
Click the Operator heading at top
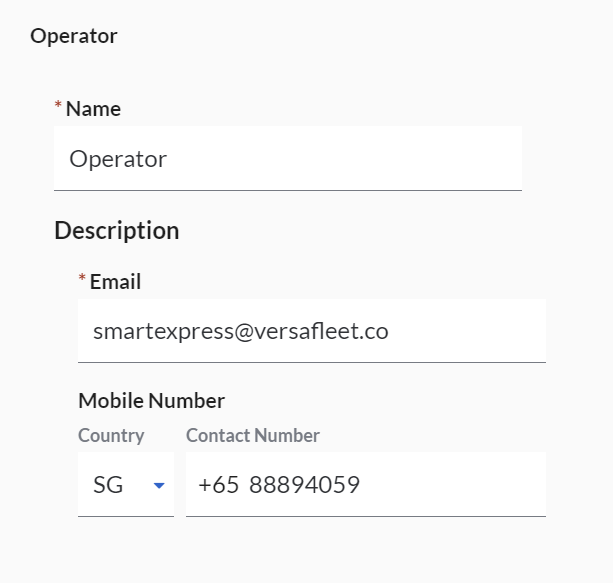click(73, 37)
